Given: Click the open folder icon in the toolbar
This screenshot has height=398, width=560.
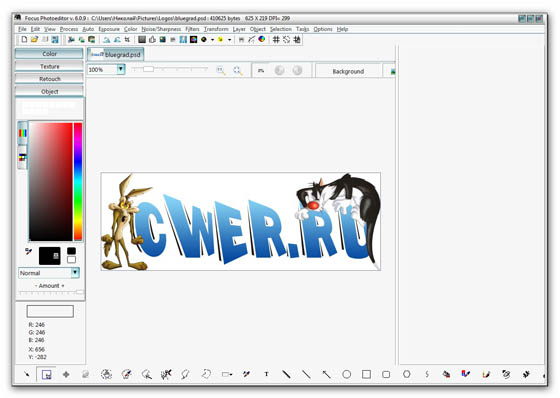Looking at the screenshot, I should [34, 39].
